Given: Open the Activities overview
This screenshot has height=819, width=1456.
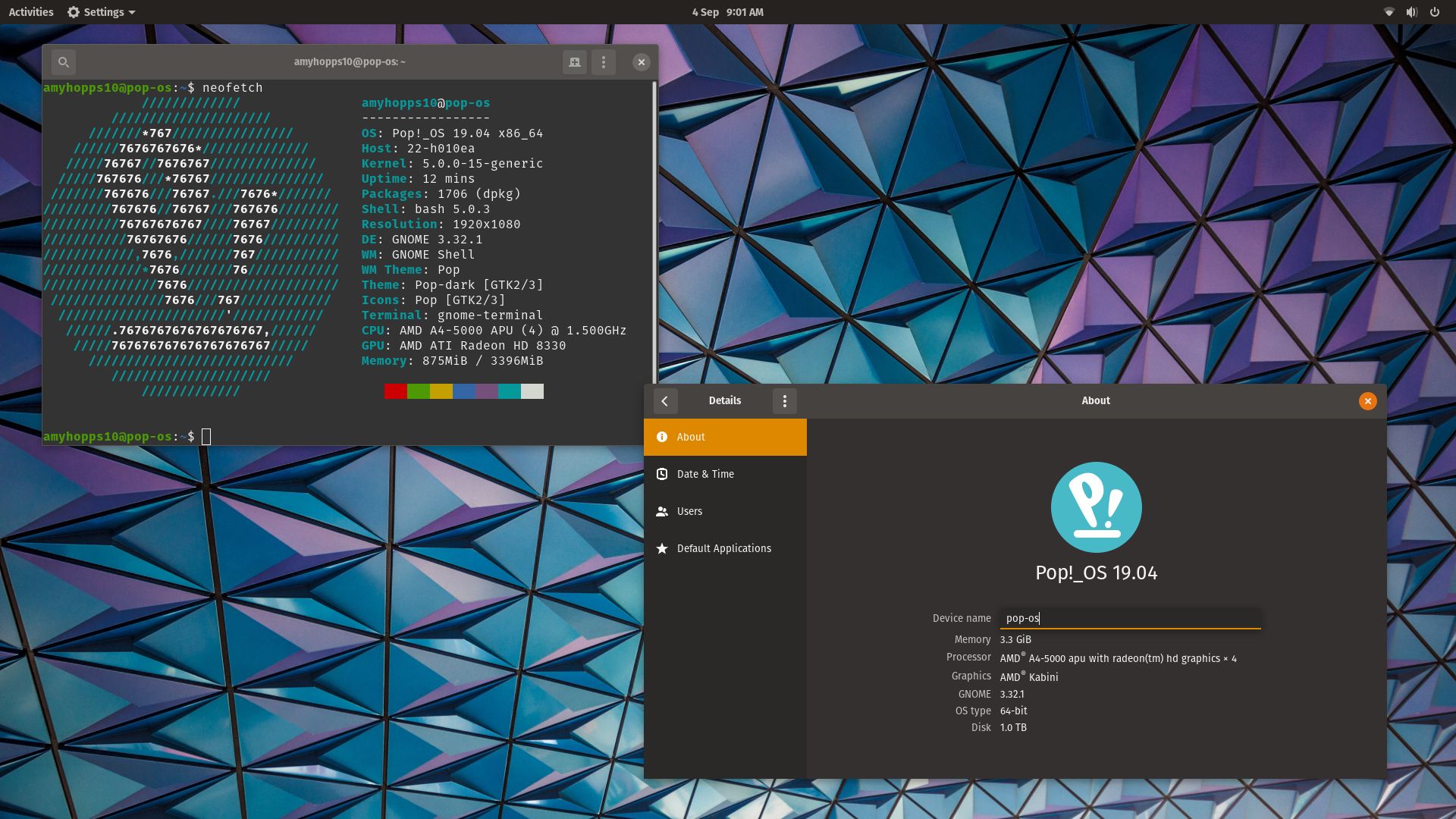Looking at the screenshot, I should 30,12.
